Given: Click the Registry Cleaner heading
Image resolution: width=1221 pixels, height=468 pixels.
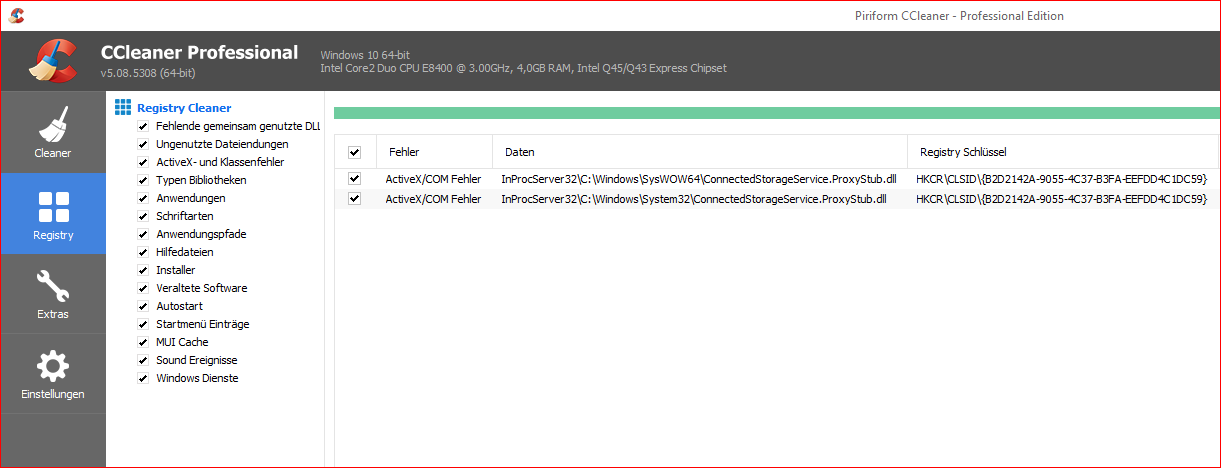Looking at the screenshot, I should coord(184,108).
